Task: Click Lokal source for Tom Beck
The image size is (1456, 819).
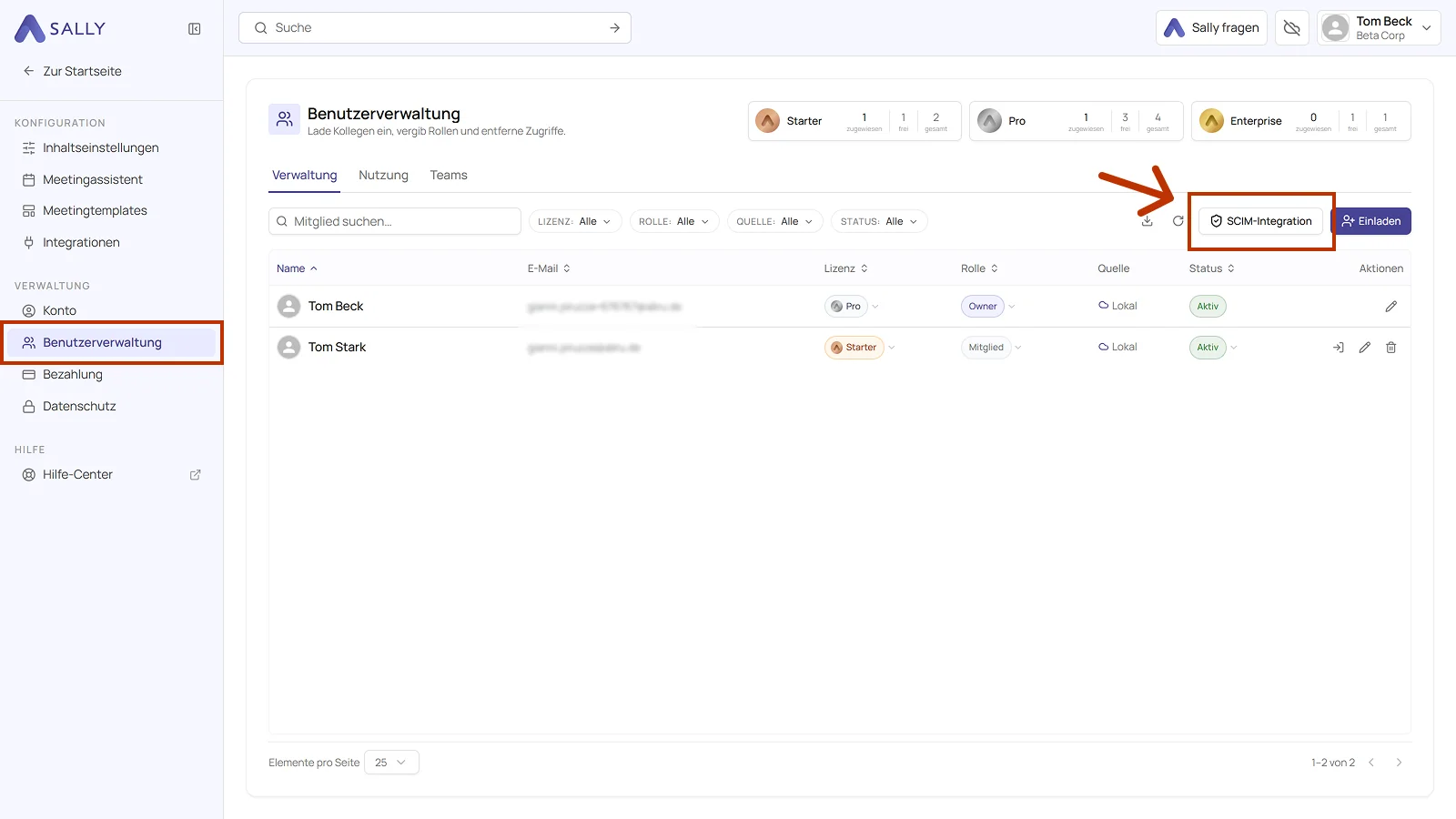Action: (x=1117, y=307)
